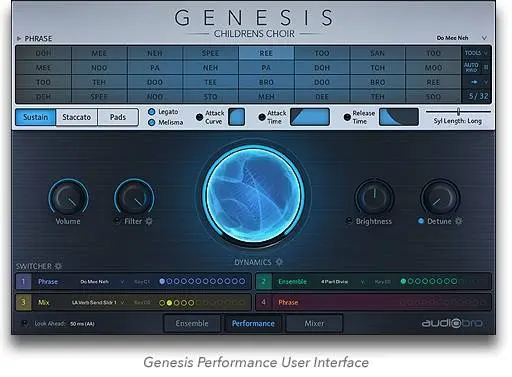The width and height of the screenshot is (512, 377).
Task: Switch to the Performance page tab
Action: point(253,323)
